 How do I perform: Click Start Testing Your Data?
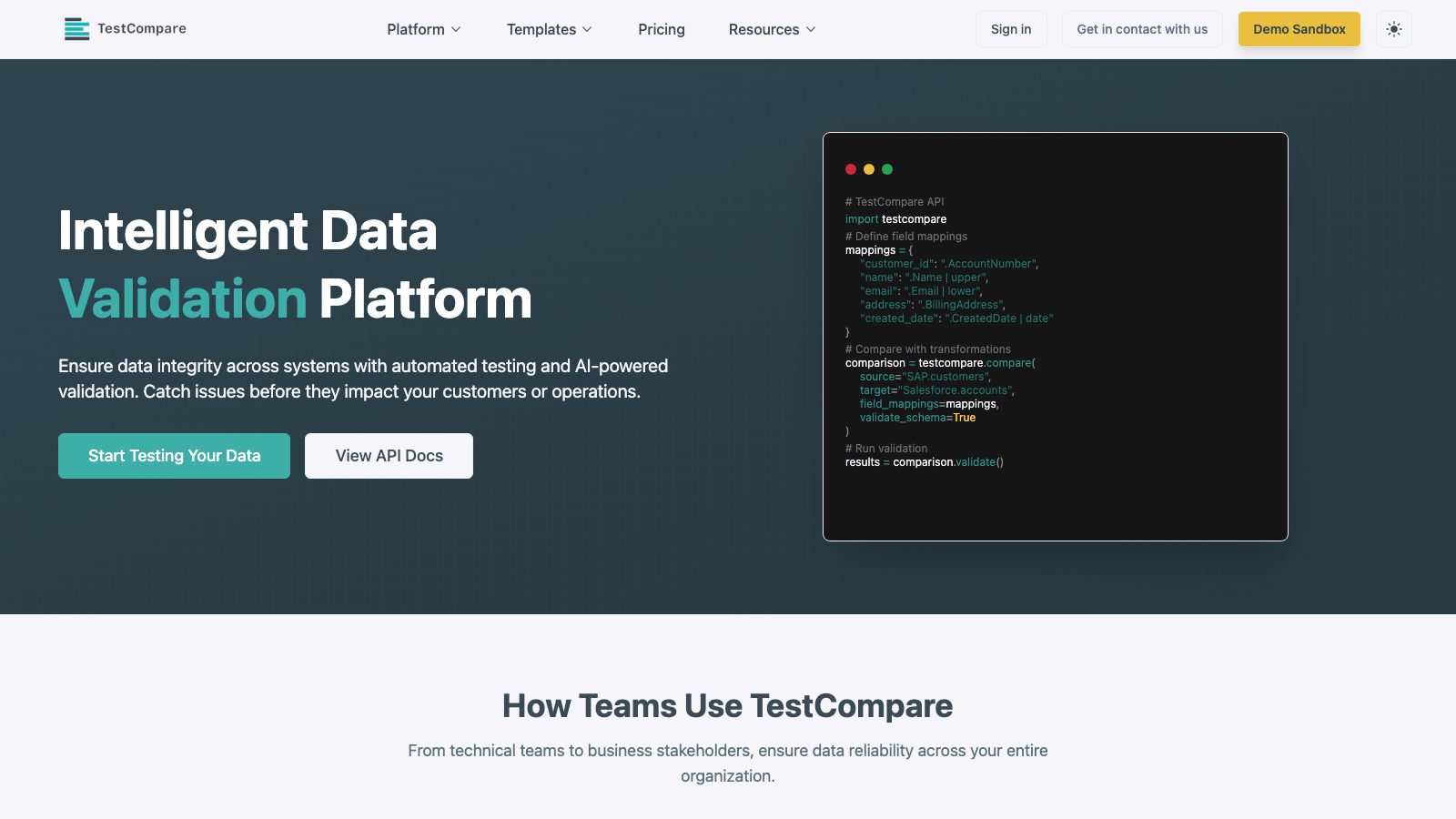pos(174,455)
